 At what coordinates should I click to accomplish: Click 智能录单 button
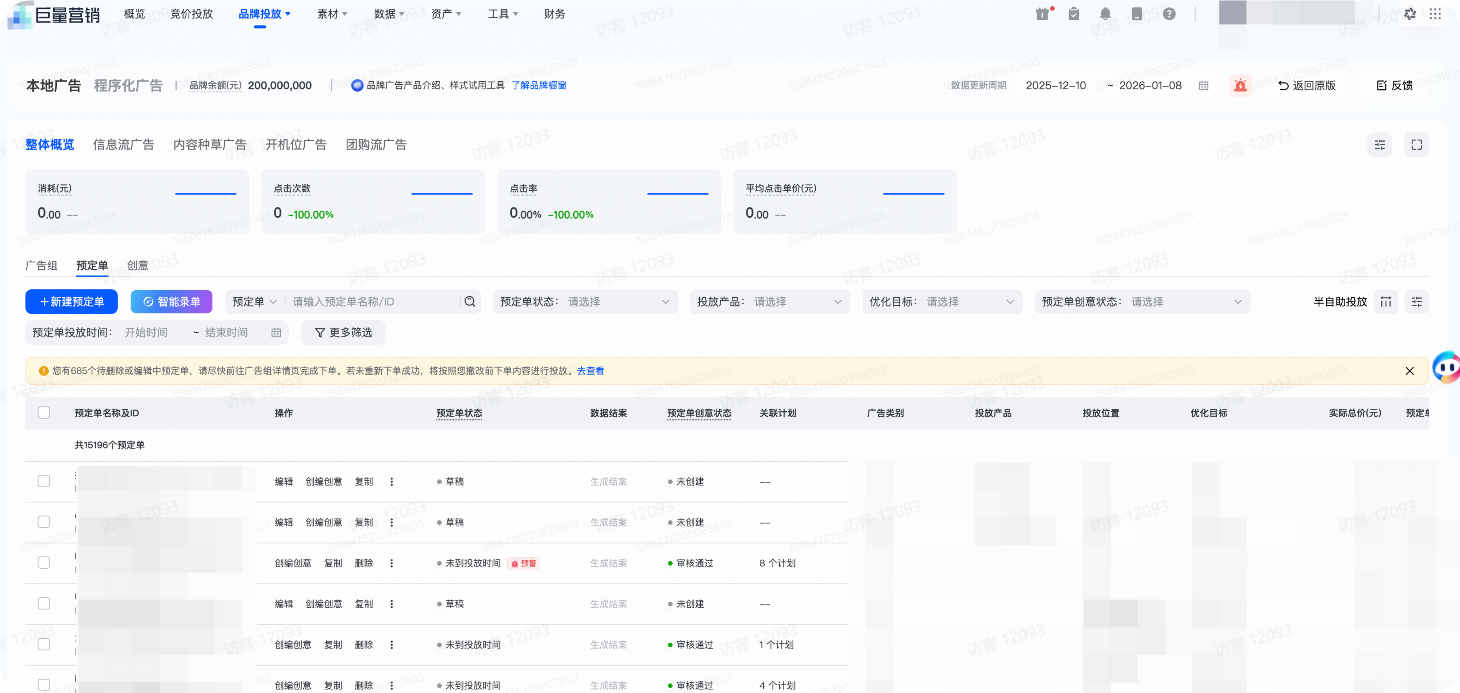click(x=172, y=301)
